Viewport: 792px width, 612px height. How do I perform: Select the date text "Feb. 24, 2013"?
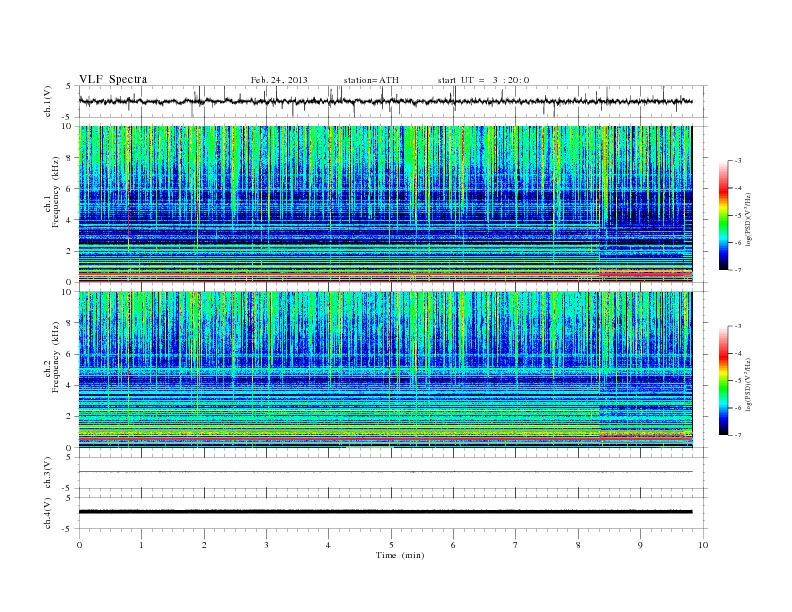[279, 80]
